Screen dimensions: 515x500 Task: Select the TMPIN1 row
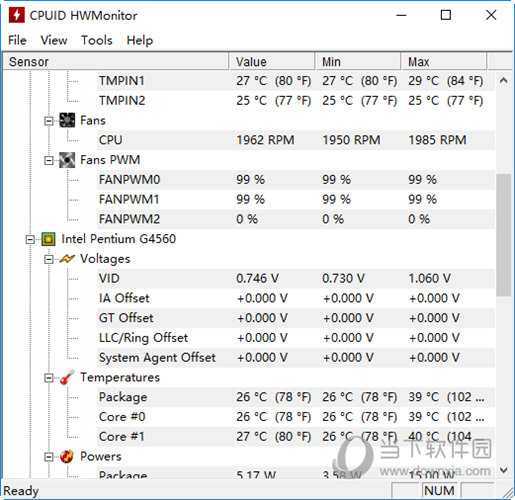[x=296, y=81]
